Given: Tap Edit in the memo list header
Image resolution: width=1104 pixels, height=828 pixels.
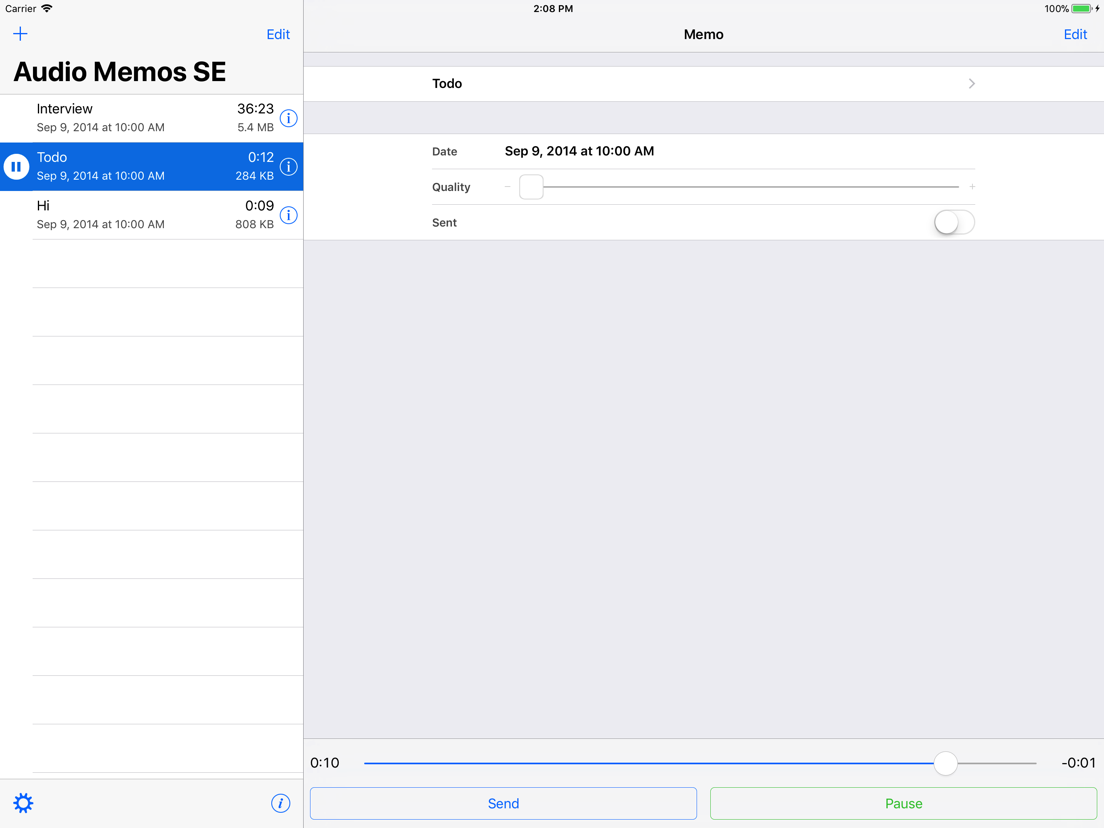Looking at the screenshot, I should pyautogui.click(x=278, y=34).
